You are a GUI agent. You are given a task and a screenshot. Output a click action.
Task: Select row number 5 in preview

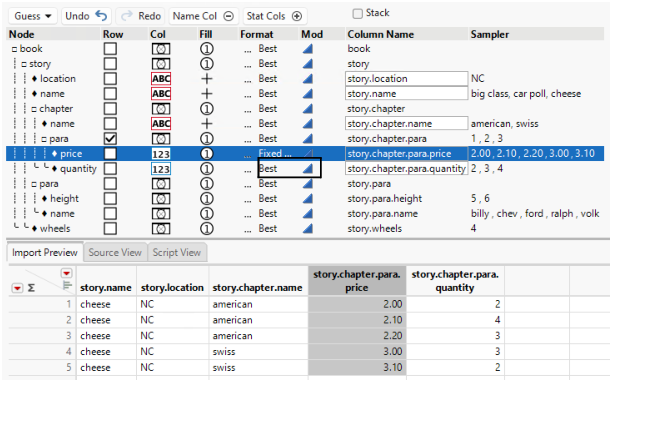tap(69, 367)
